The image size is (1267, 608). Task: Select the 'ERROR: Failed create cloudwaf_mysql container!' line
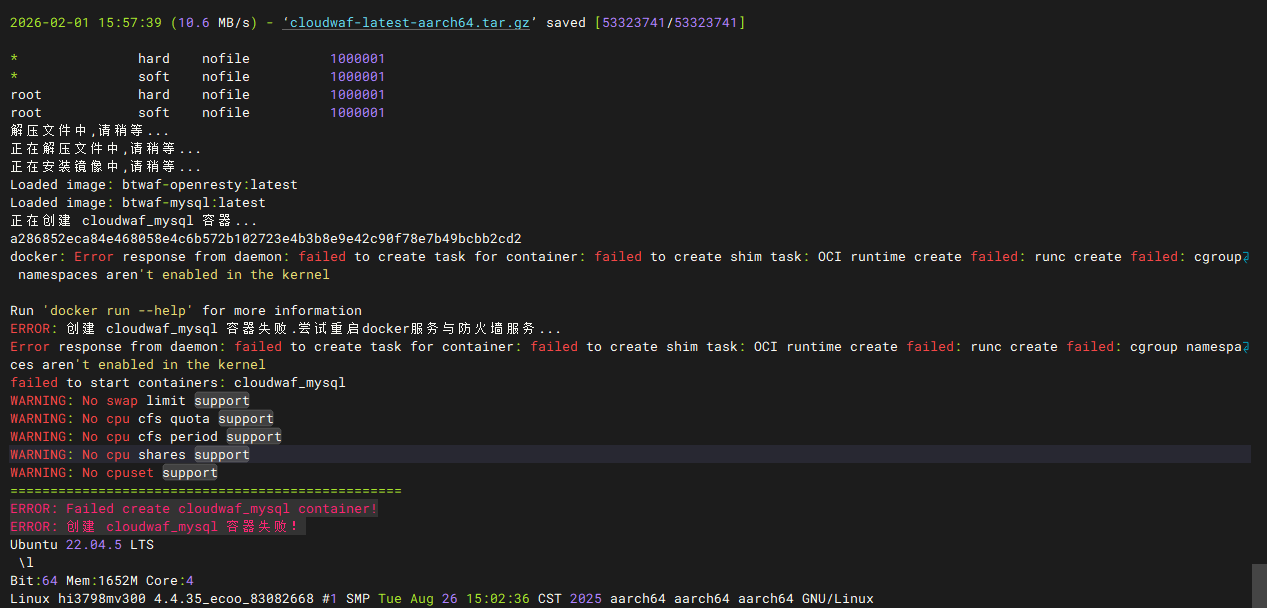[x=195, y=508]
